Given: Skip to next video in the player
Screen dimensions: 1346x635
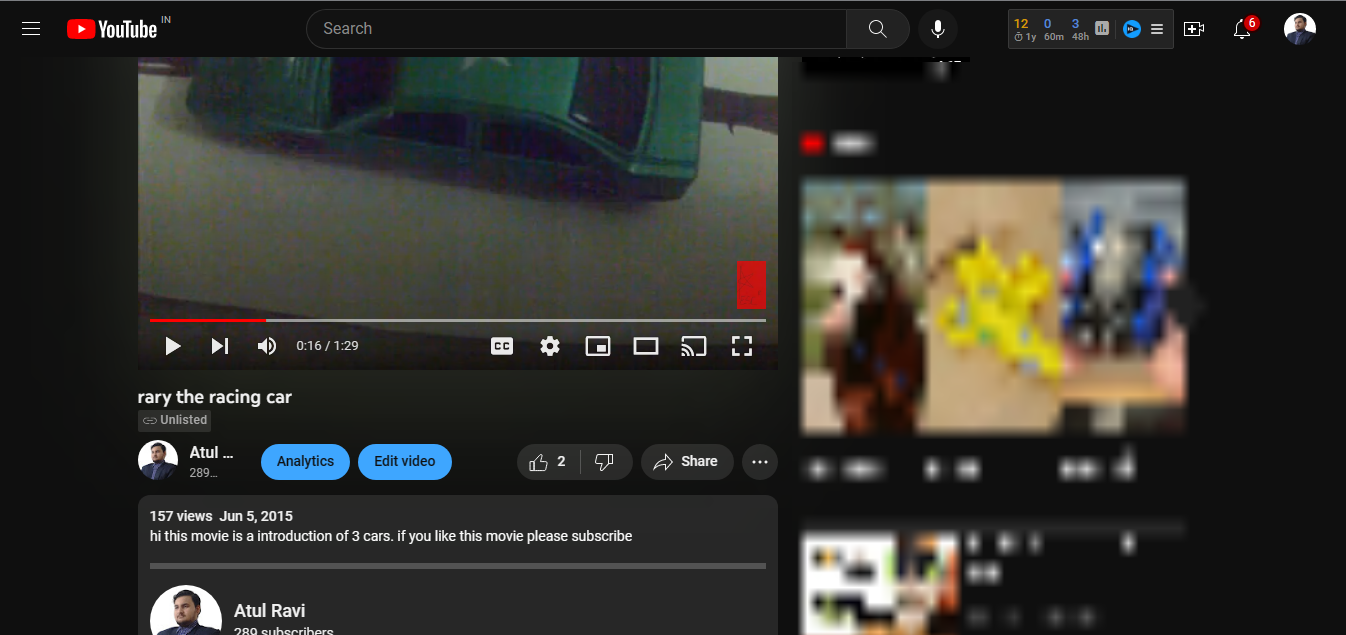Looking at the screenshot, I should click(x=220, y=346).
